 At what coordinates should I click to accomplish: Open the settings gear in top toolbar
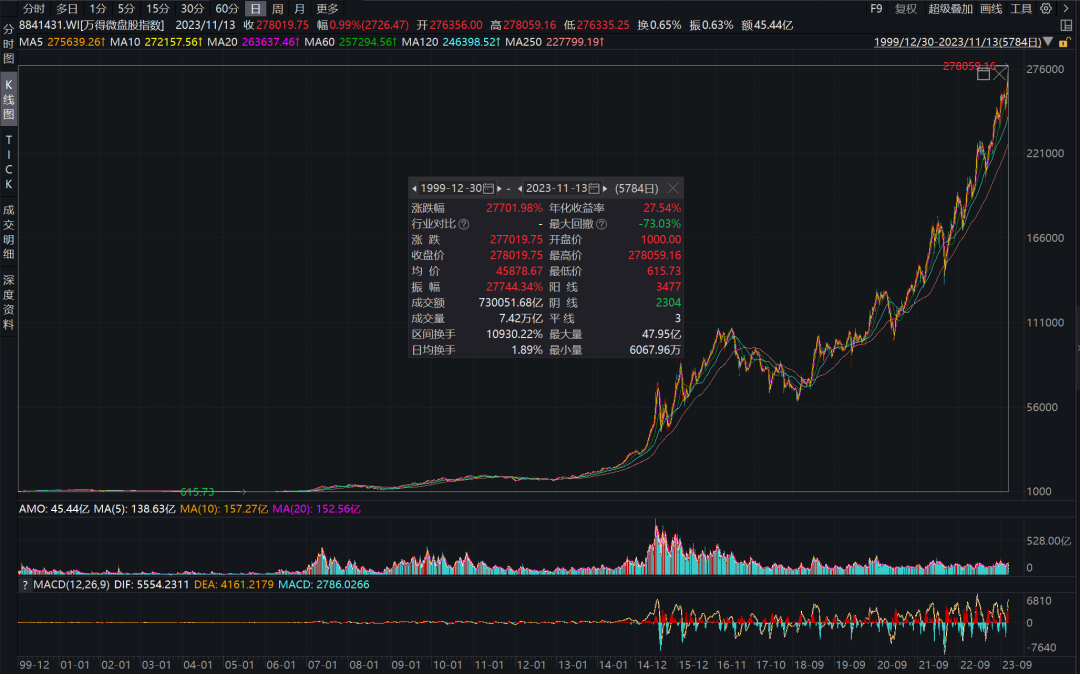click(x=1046, y=9)
